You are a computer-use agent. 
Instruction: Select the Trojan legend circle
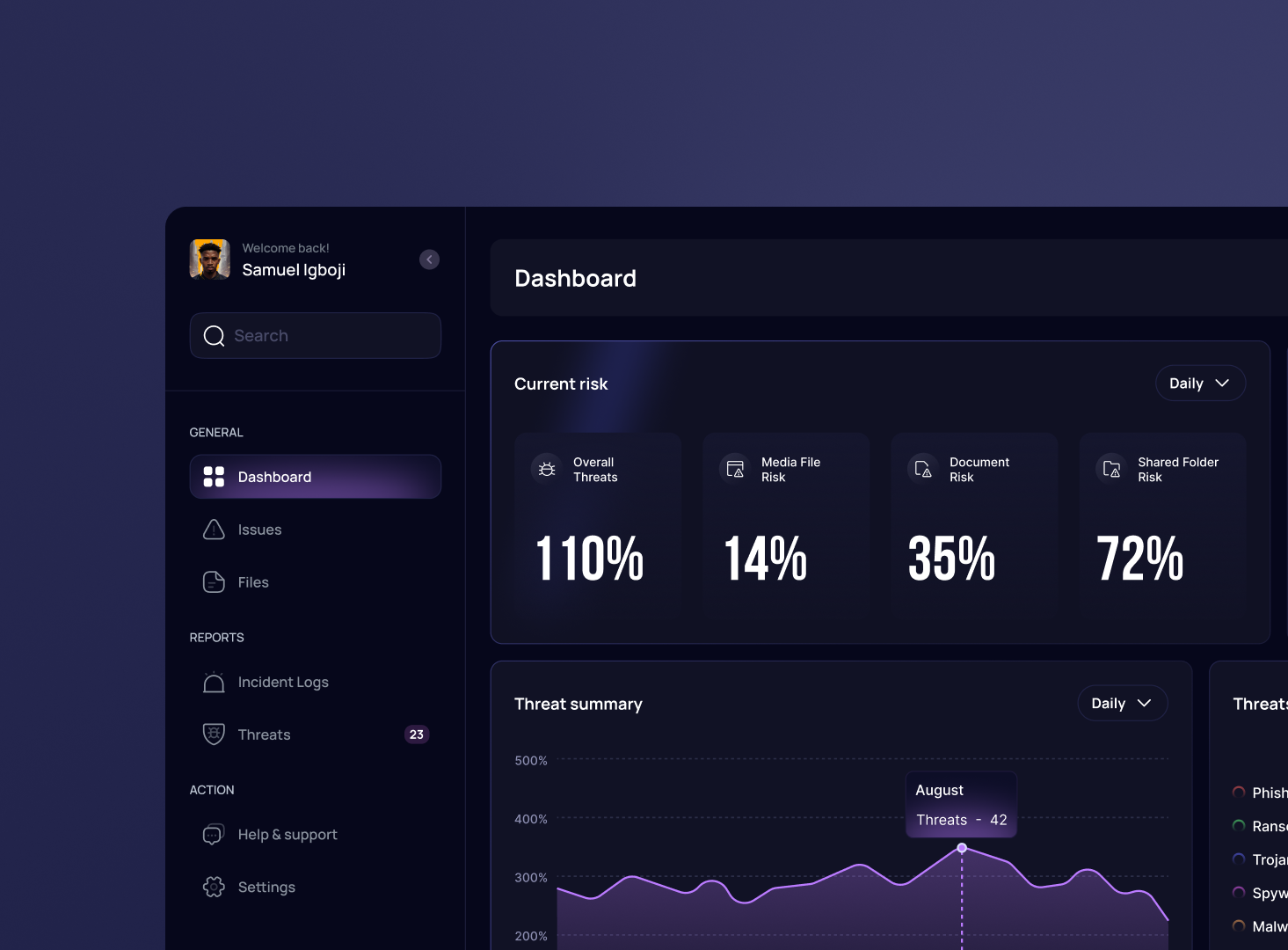click(1239, 859)
